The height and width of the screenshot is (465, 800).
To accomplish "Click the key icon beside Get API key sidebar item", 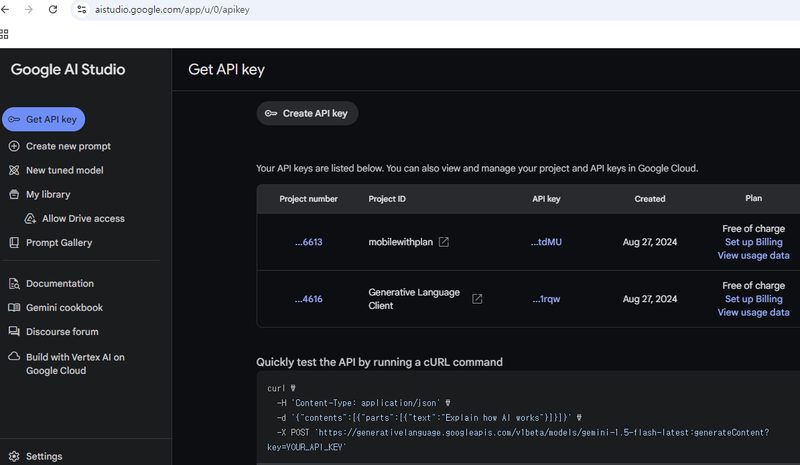I will [x=14, y=119].
